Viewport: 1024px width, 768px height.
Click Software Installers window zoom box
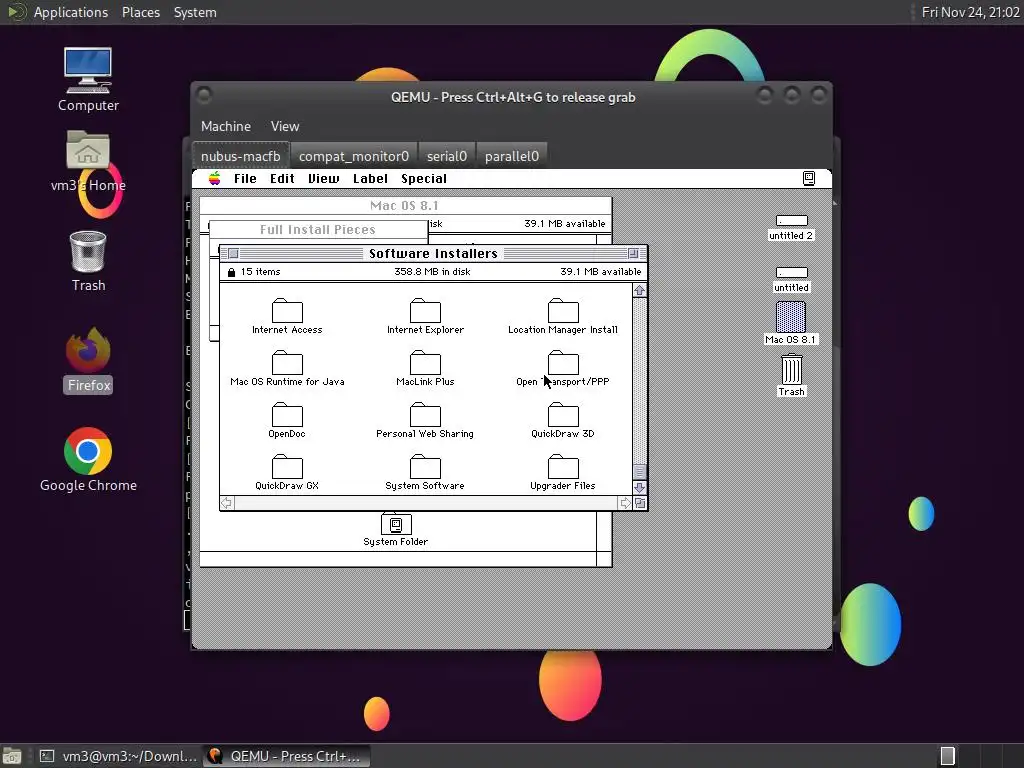633,253
